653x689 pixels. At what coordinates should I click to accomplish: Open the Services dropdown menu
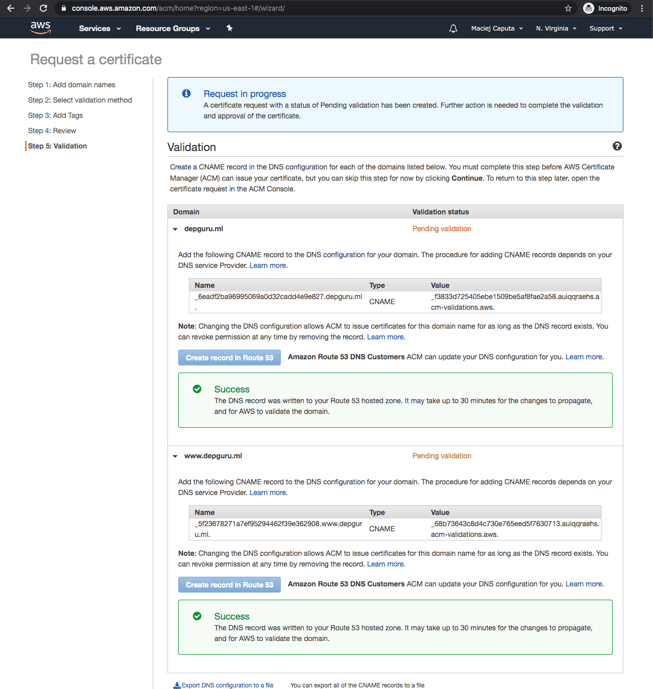pyautogui.click(x=99, y=29)
